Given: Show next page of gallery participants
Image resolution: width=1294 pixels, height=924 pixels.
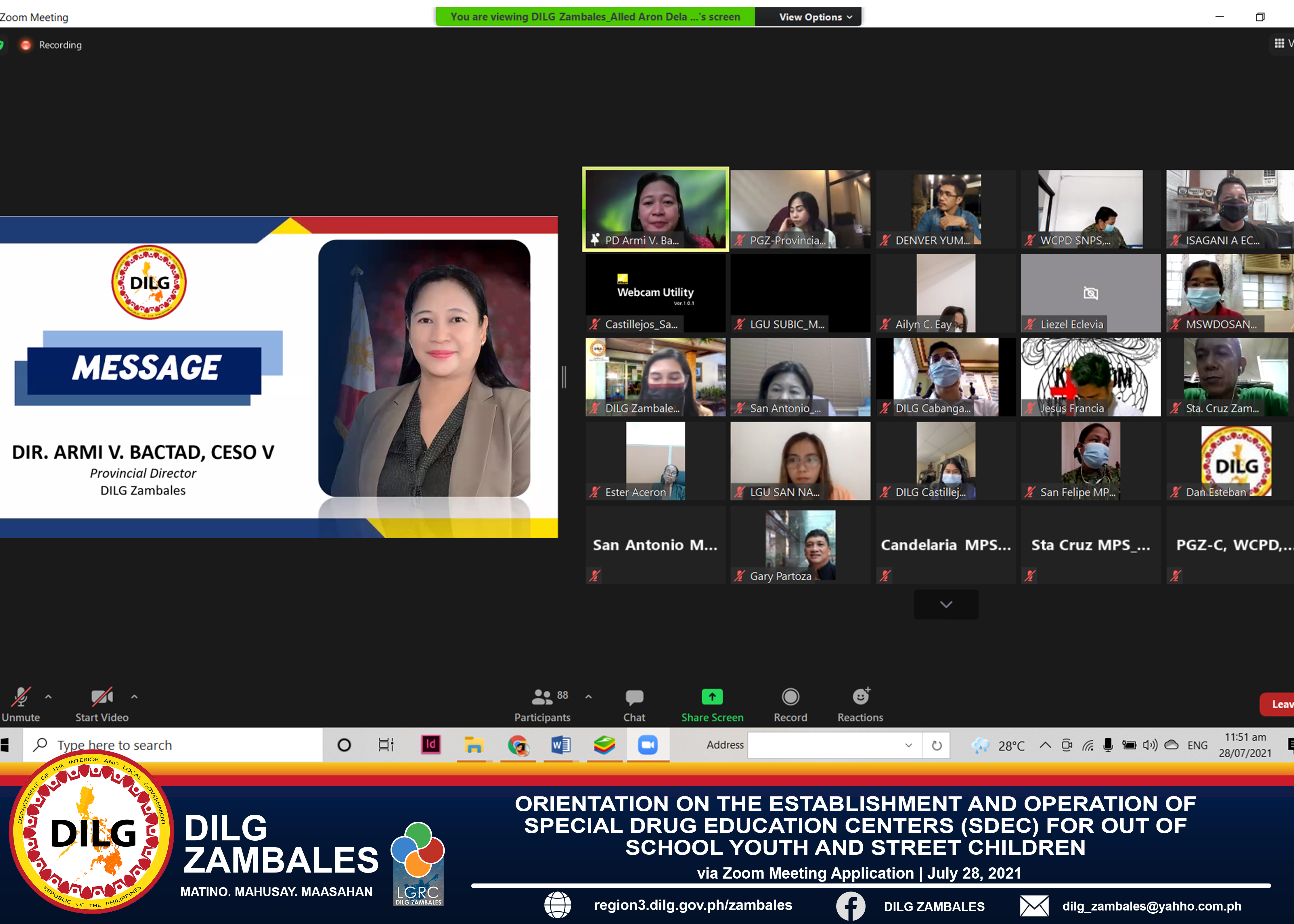Looking at the screenshot, I should click(x=945, y=604).
